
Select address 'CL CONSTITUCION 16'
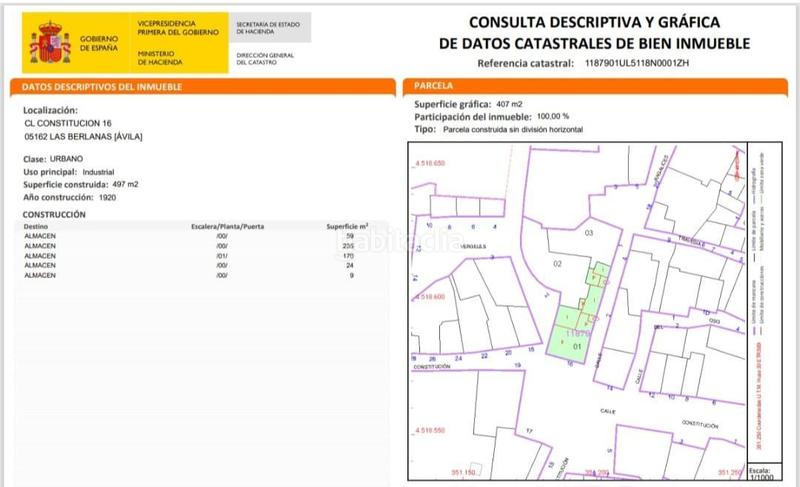click(68, 123)
